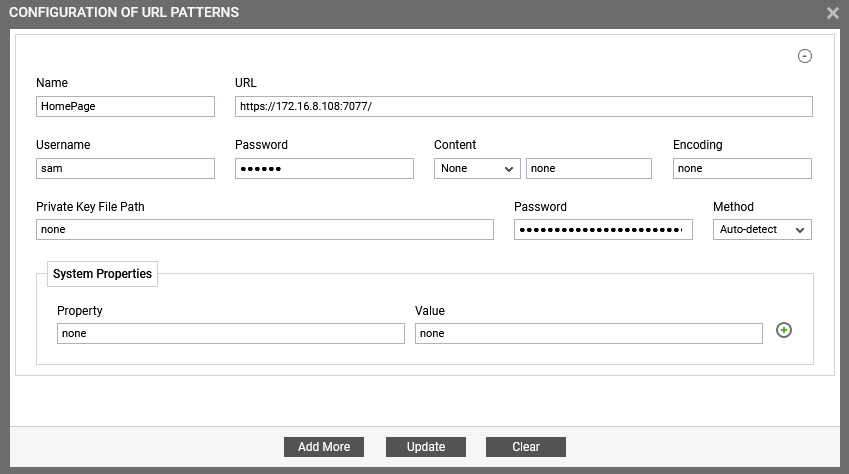Screen dimensions: 849x474
Task: Click the Clear button
Action: pos(526,447)
